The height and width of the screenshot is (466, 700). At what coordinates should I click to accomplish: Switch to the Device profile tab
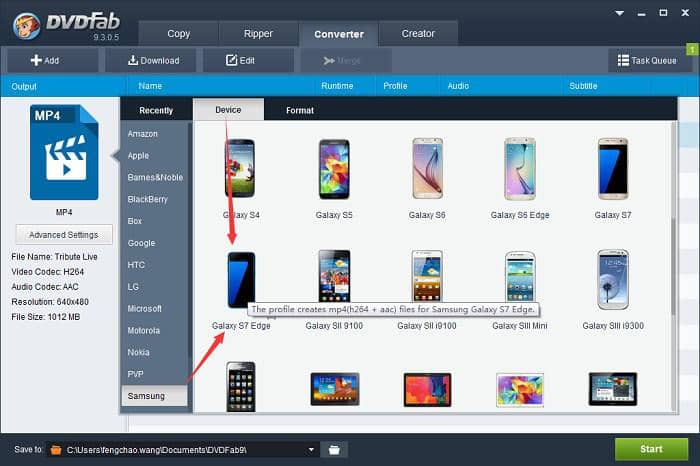click(x=228, y=109)
